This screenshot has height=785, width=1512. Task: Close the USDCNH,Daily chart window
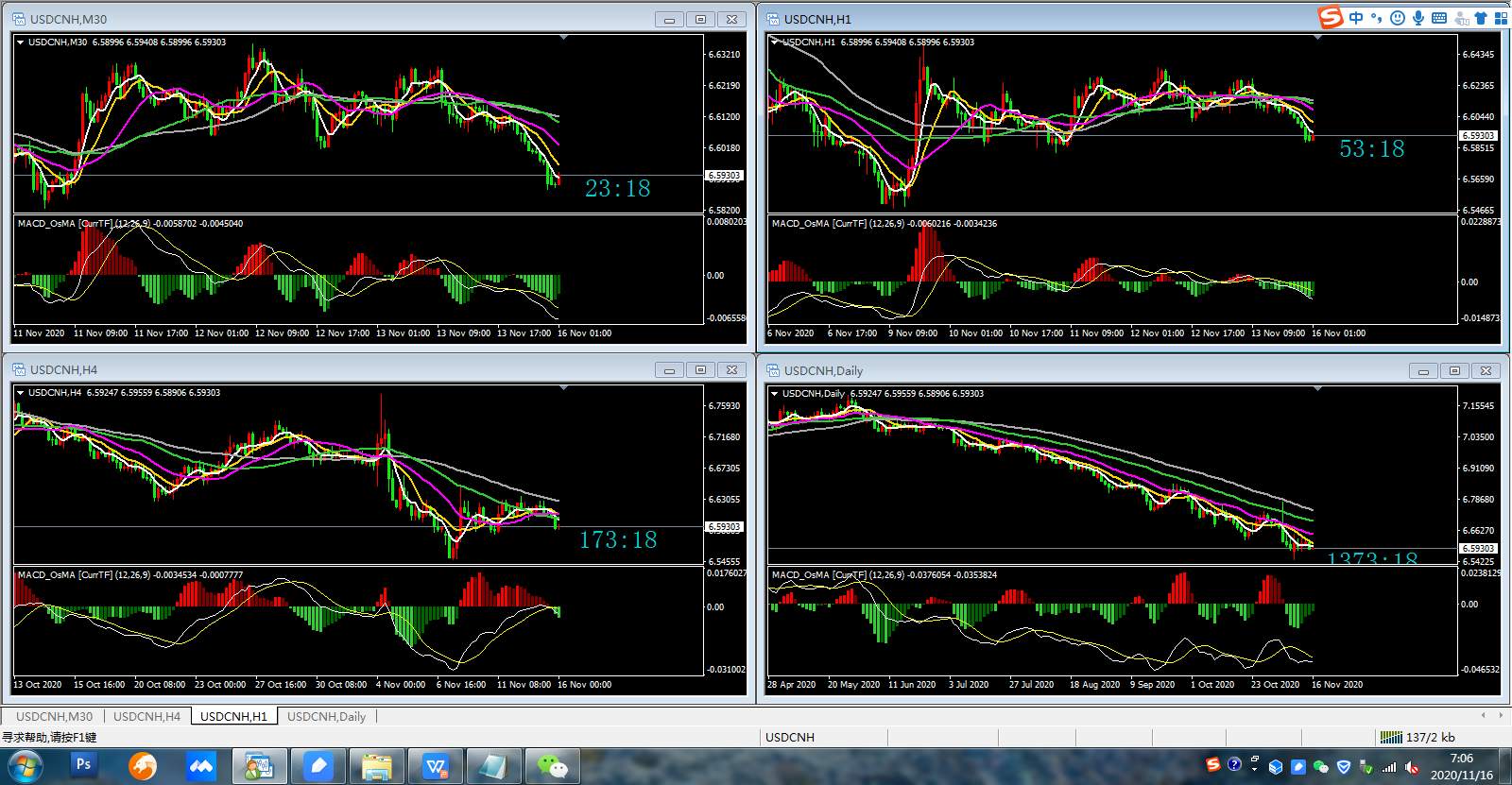(1486, 370)
